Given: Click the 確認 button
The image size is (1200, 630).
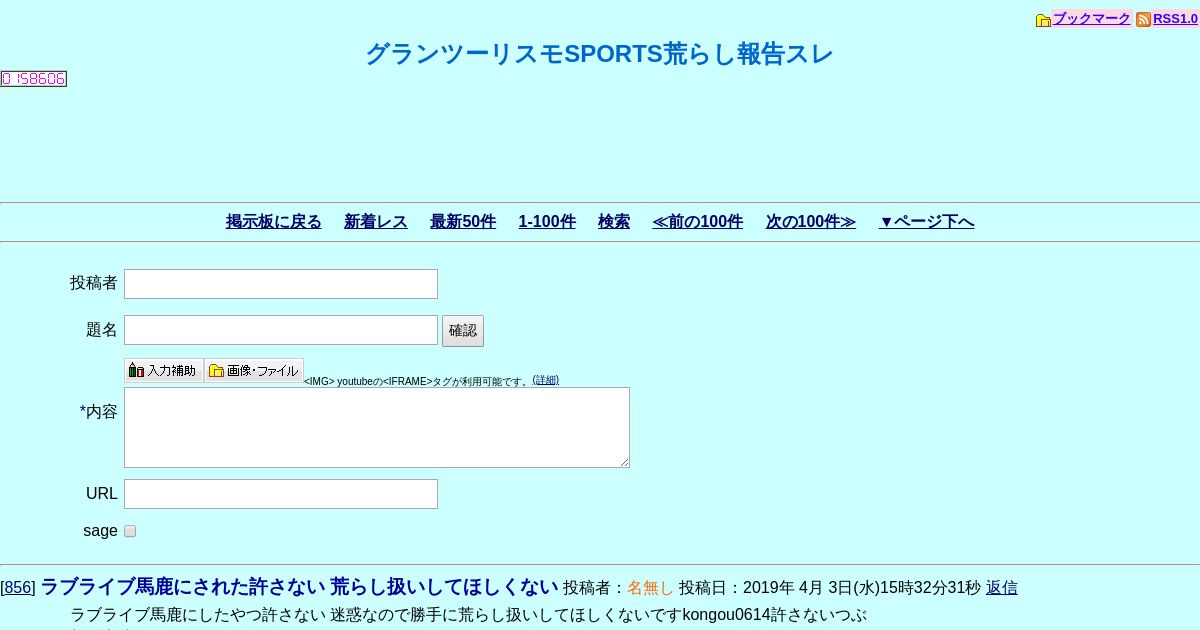Looking at the screenshot, I should 463,331.
